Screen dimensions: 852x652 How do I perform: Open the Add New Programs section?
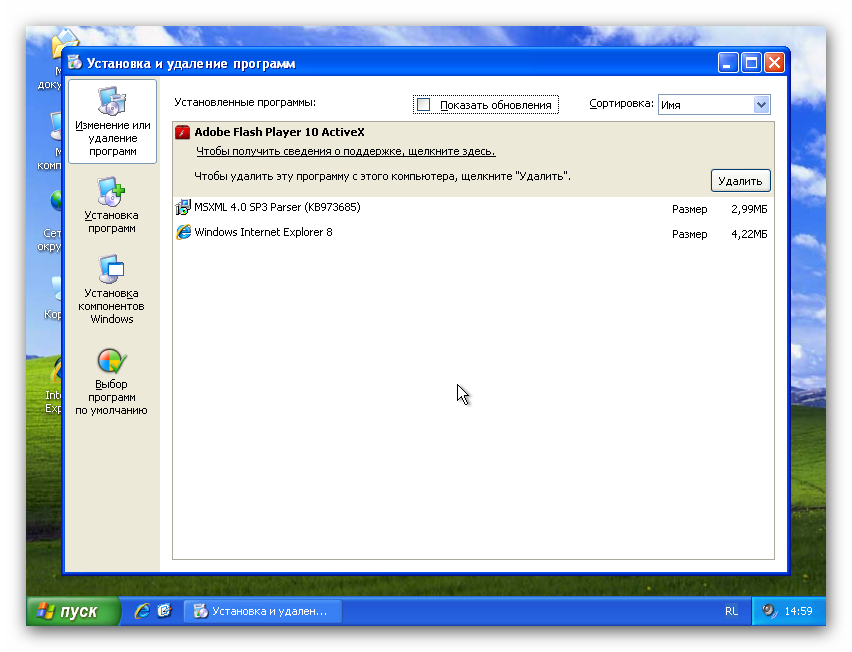click(111, 206)
